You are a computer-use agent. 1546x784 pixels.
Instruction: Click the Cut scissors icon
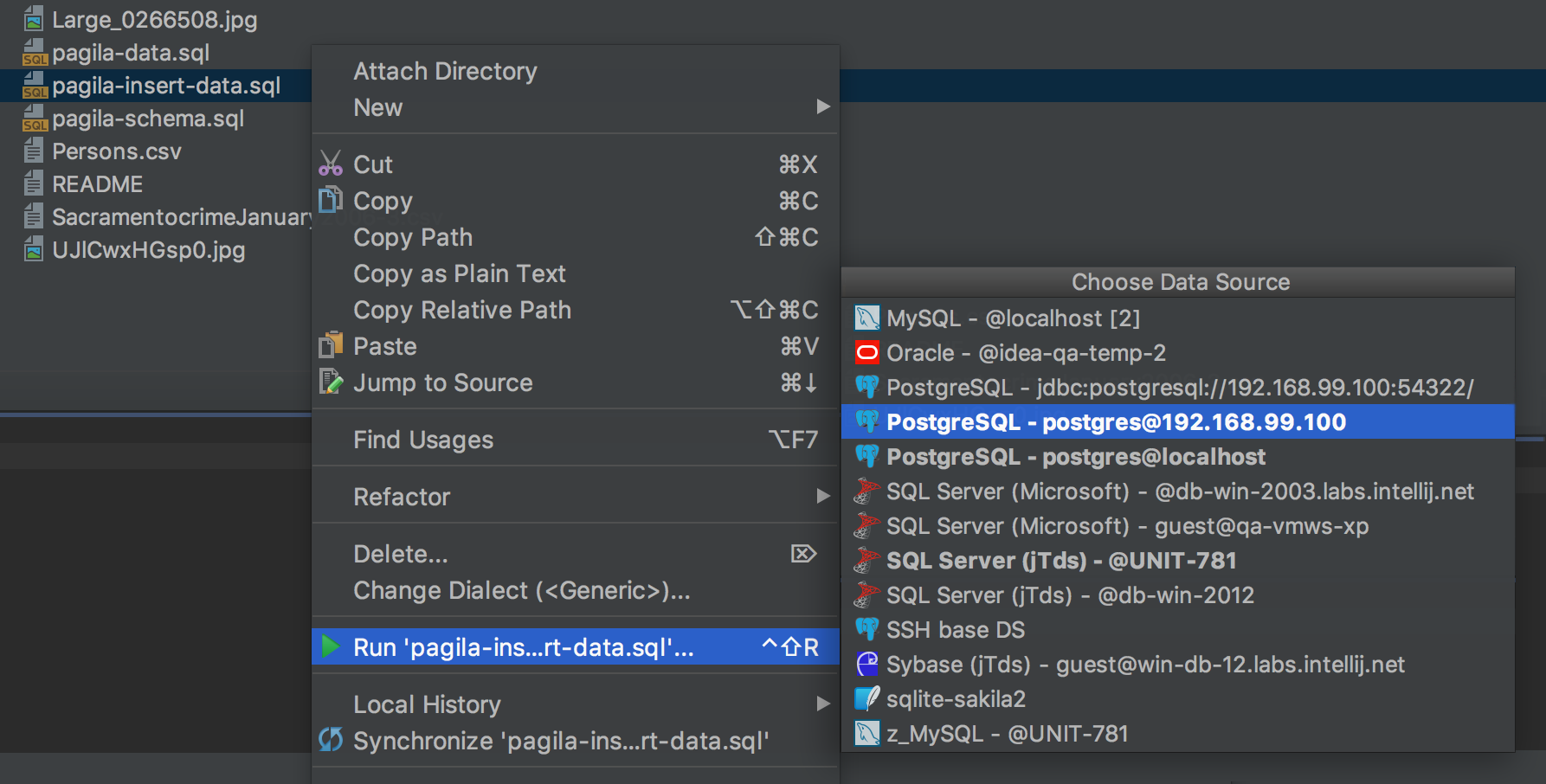[331, 164]
